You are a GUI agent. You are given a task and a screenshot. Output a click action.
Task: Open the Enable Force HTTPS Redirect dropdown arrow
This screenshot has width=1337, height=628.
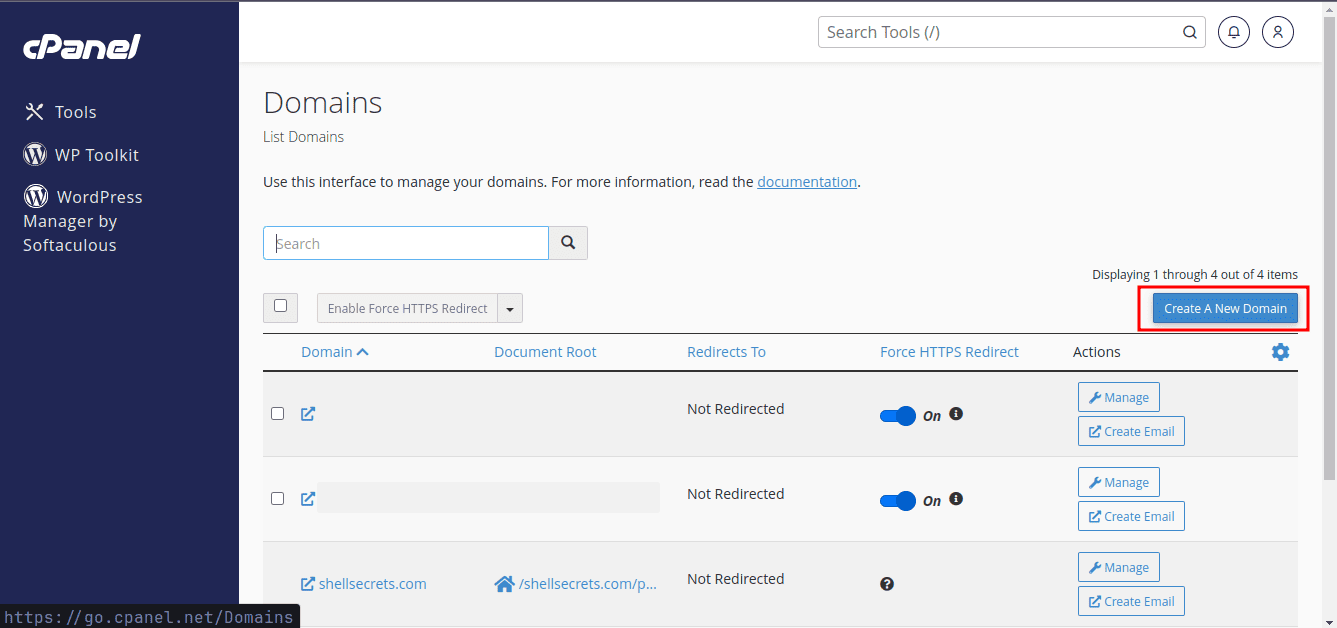[x=510, y=308]
